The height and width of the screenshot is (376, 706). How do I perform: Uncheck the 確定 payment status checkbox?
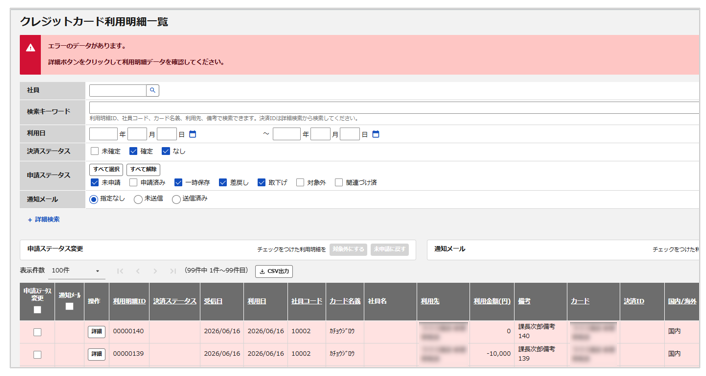[133, 151]
